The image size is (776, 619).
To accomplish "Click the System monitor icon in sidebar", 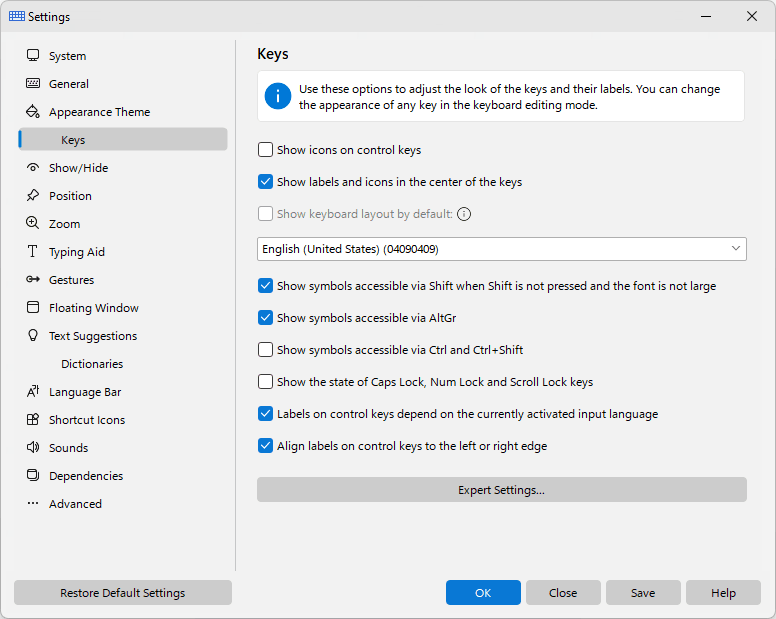I will 33,55.
